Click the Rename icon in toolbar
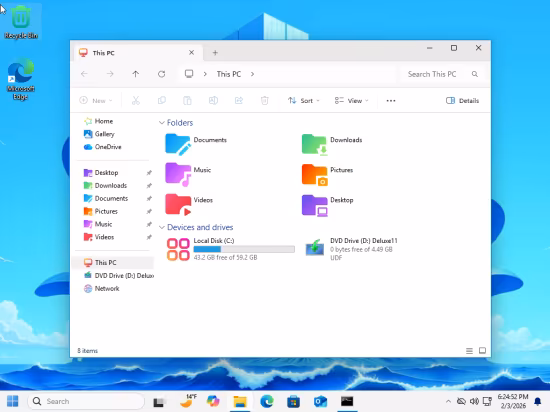 click(x=213, y=101)
